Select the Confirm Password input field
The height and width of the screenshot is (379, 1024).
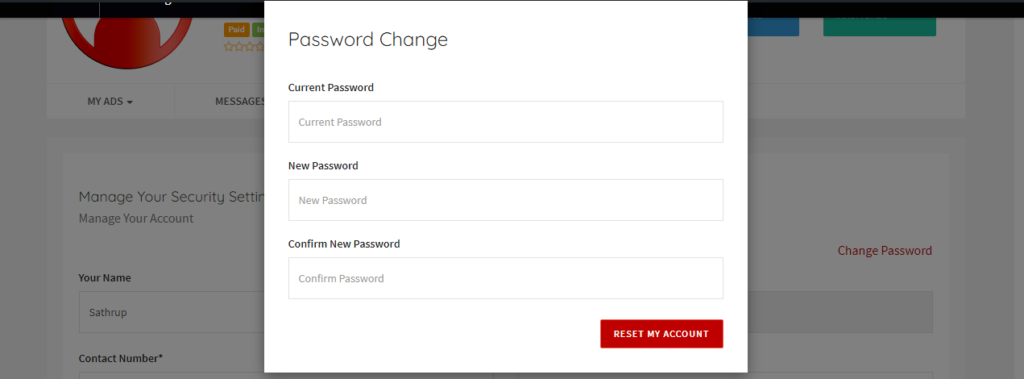coord(505,278)
